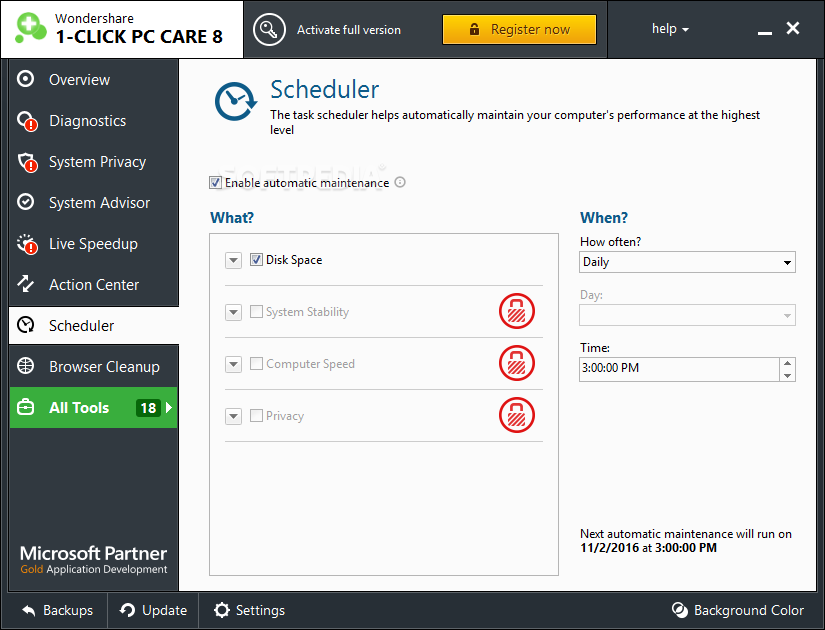Click the Overview target icon in sidebar
The height and width of the screenshot is (630, 825).
tap(25, 79)
